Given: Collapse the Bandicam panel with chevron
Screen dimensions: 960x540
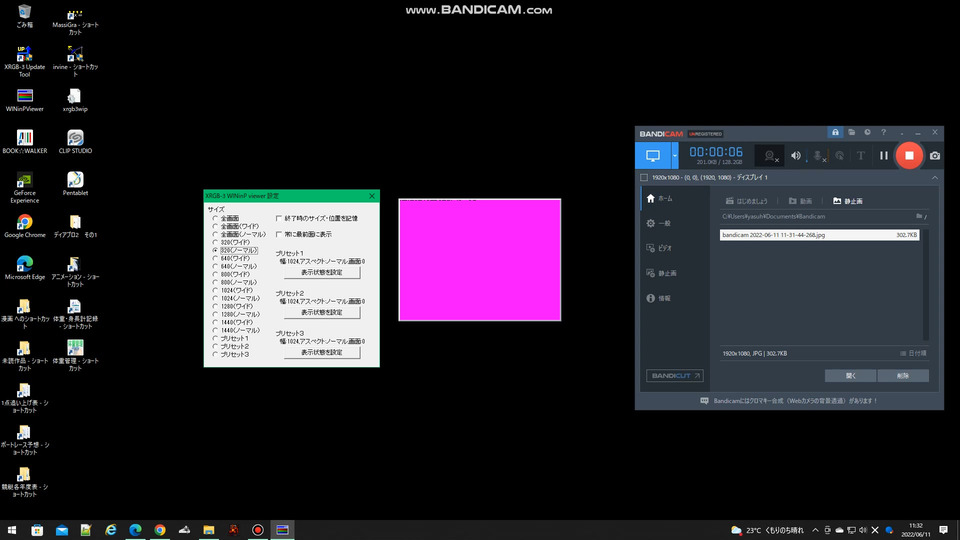Looking at the screenshot, I should click(x=935, y=178).
